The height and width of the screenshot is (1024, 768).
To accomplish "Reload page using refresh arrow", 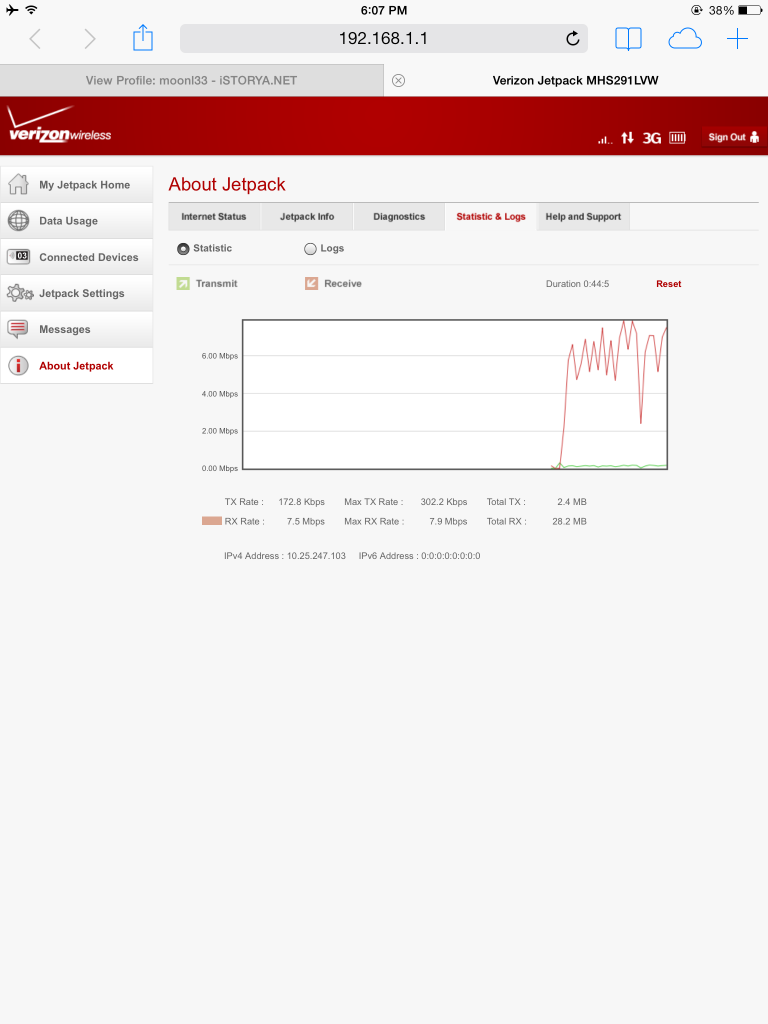I will tap(572, 39).
